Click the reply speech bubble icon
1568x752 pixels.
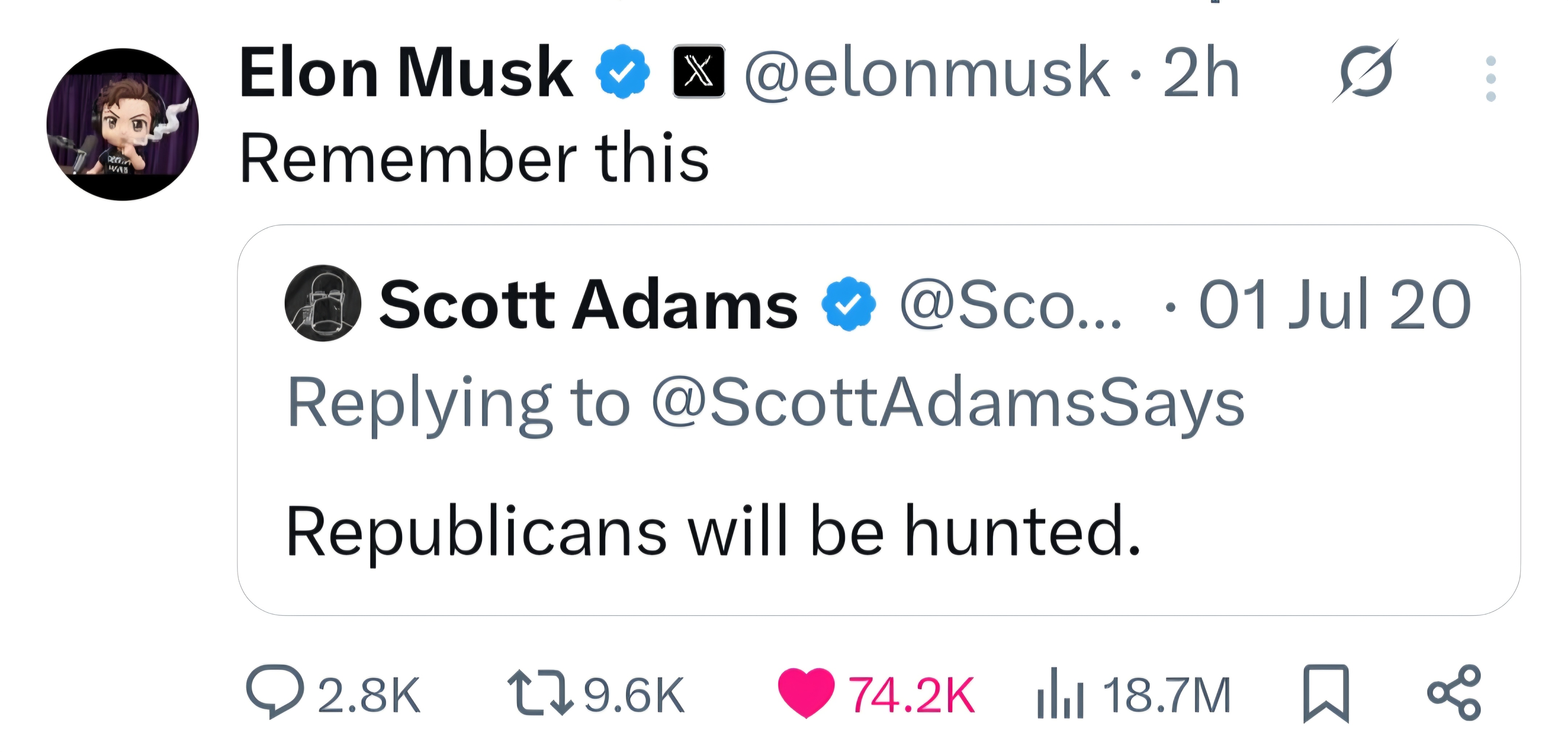(x=274, y=692)
